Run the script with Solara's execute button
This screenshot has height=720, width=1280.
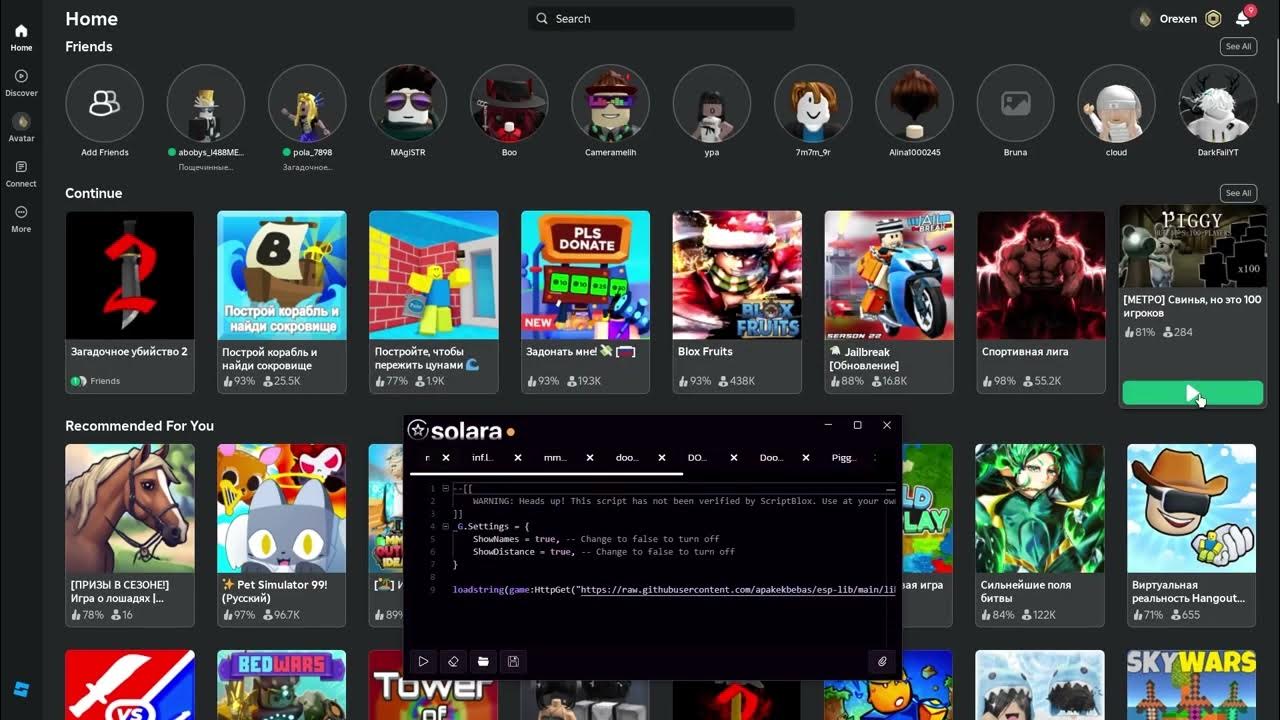(x=423, y=661)
